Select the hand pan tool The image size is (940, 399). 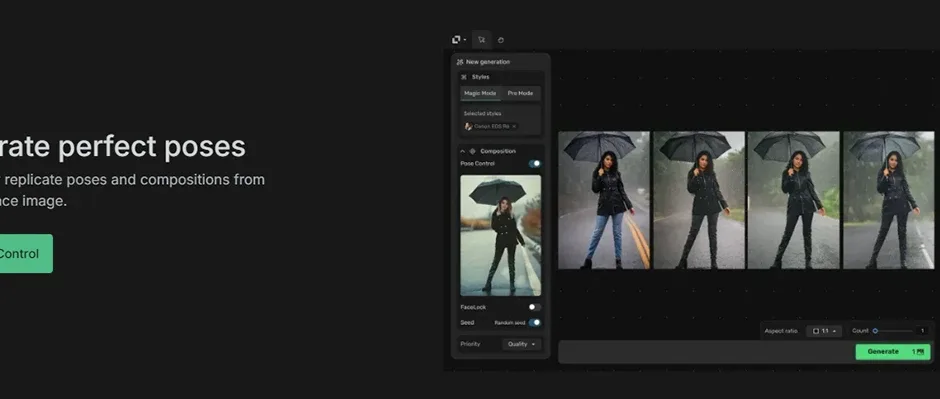pos(501,40)
